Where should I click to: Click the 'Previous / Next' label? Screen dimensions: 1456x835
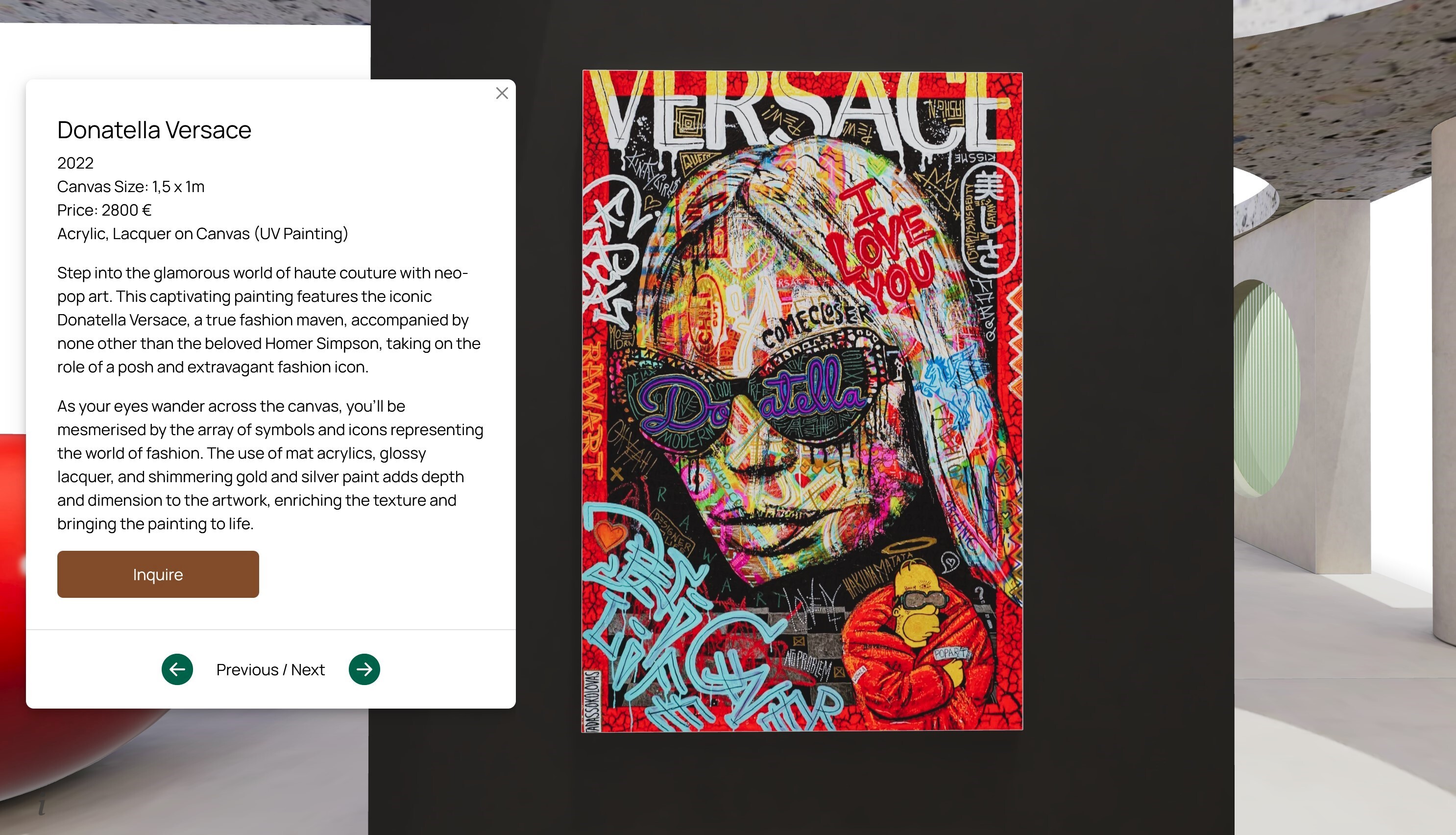pos(270,669)
